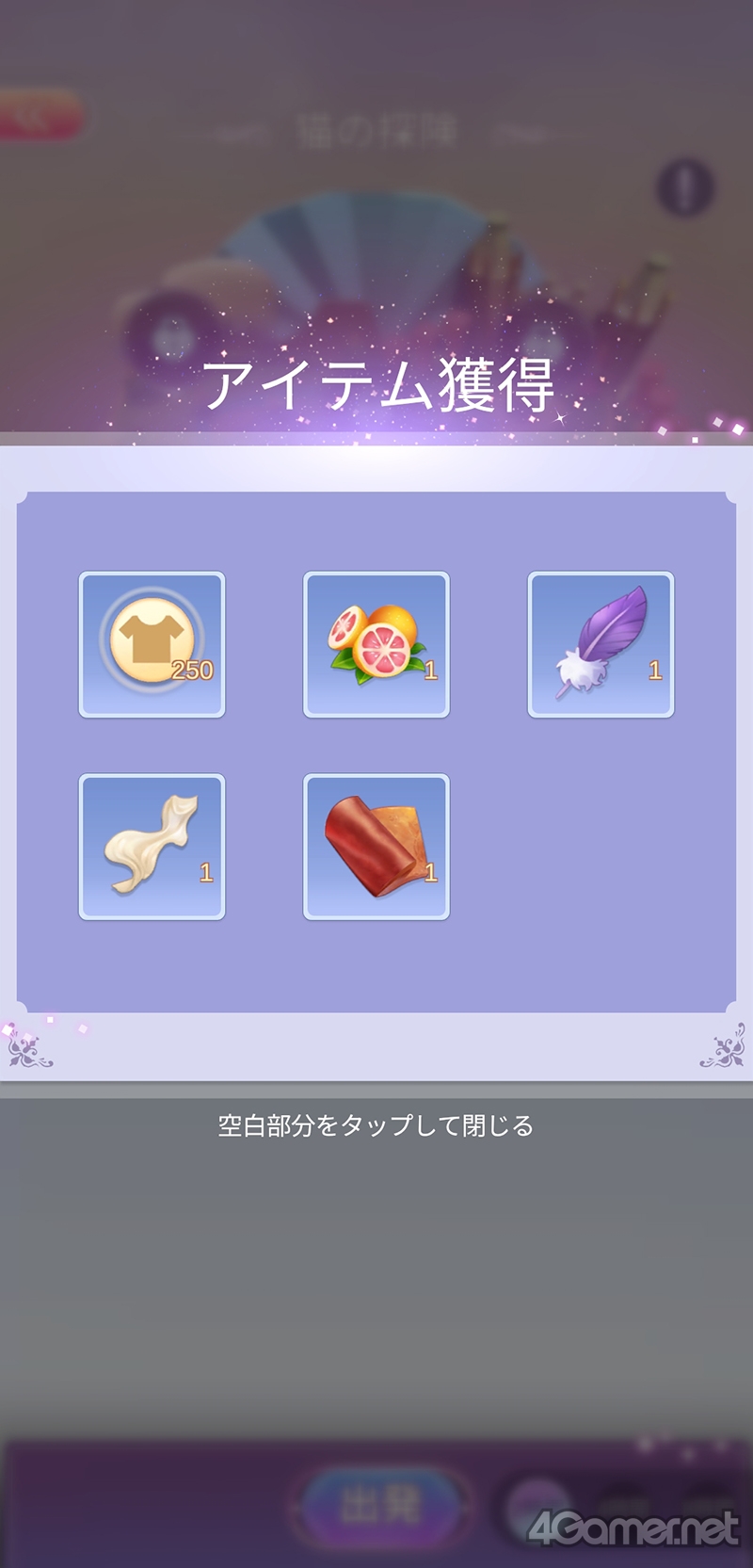The width and height of the screenshot is (753, 1568).
Task: Tap the red leather roll item
Action: [x=376, y=847]
